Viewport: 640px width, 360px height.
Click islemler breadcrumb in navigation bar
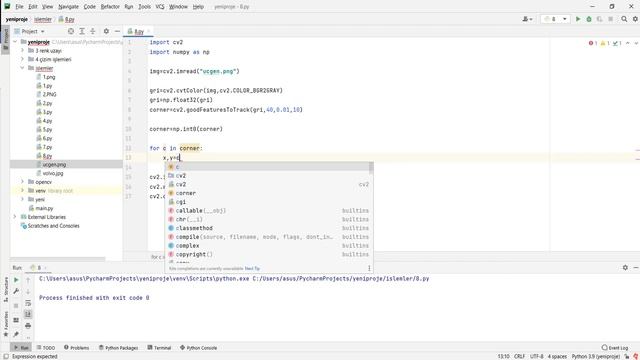click(x=43, y=19)
